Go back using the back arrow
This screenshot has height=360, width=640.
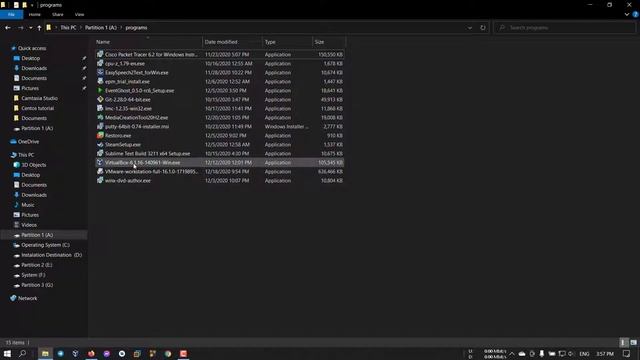[x=8, y=28]
